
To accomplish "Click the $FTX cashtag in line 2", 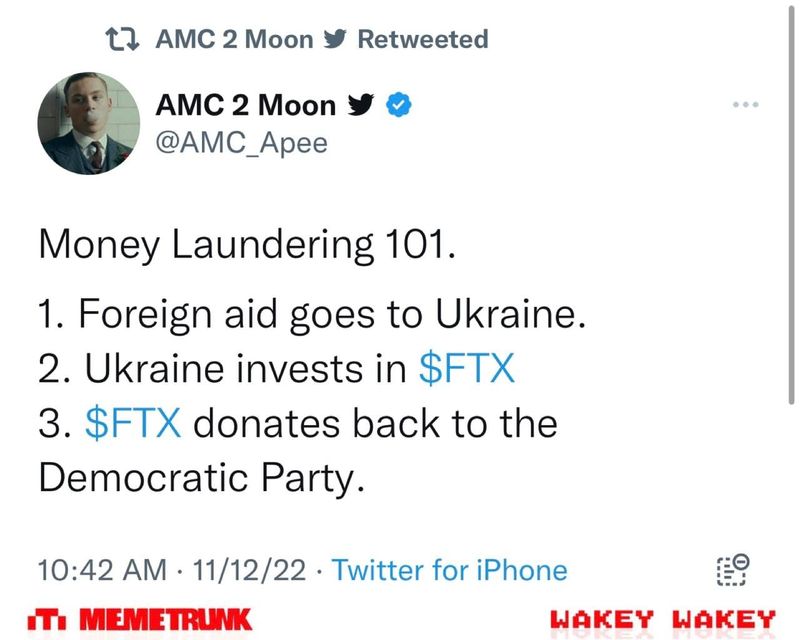I will click(465, 371).
